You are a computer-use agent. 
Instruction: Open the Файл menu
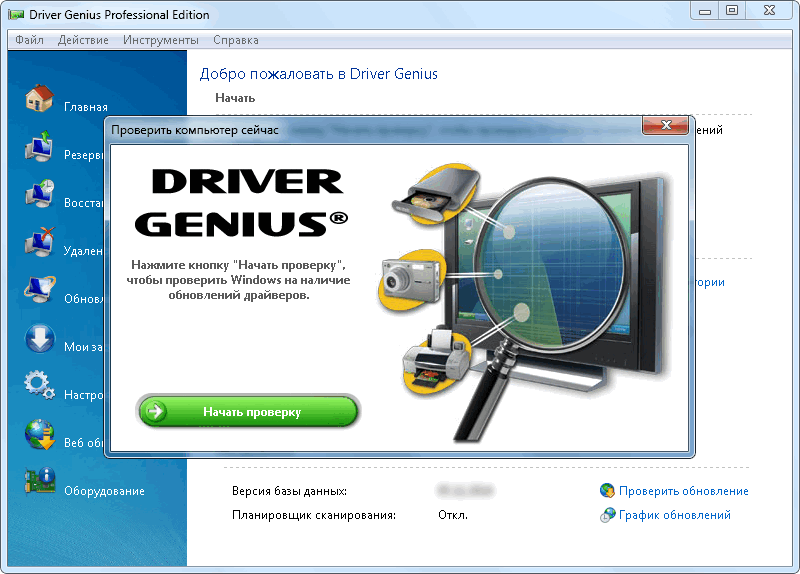[x=29, y=40]
